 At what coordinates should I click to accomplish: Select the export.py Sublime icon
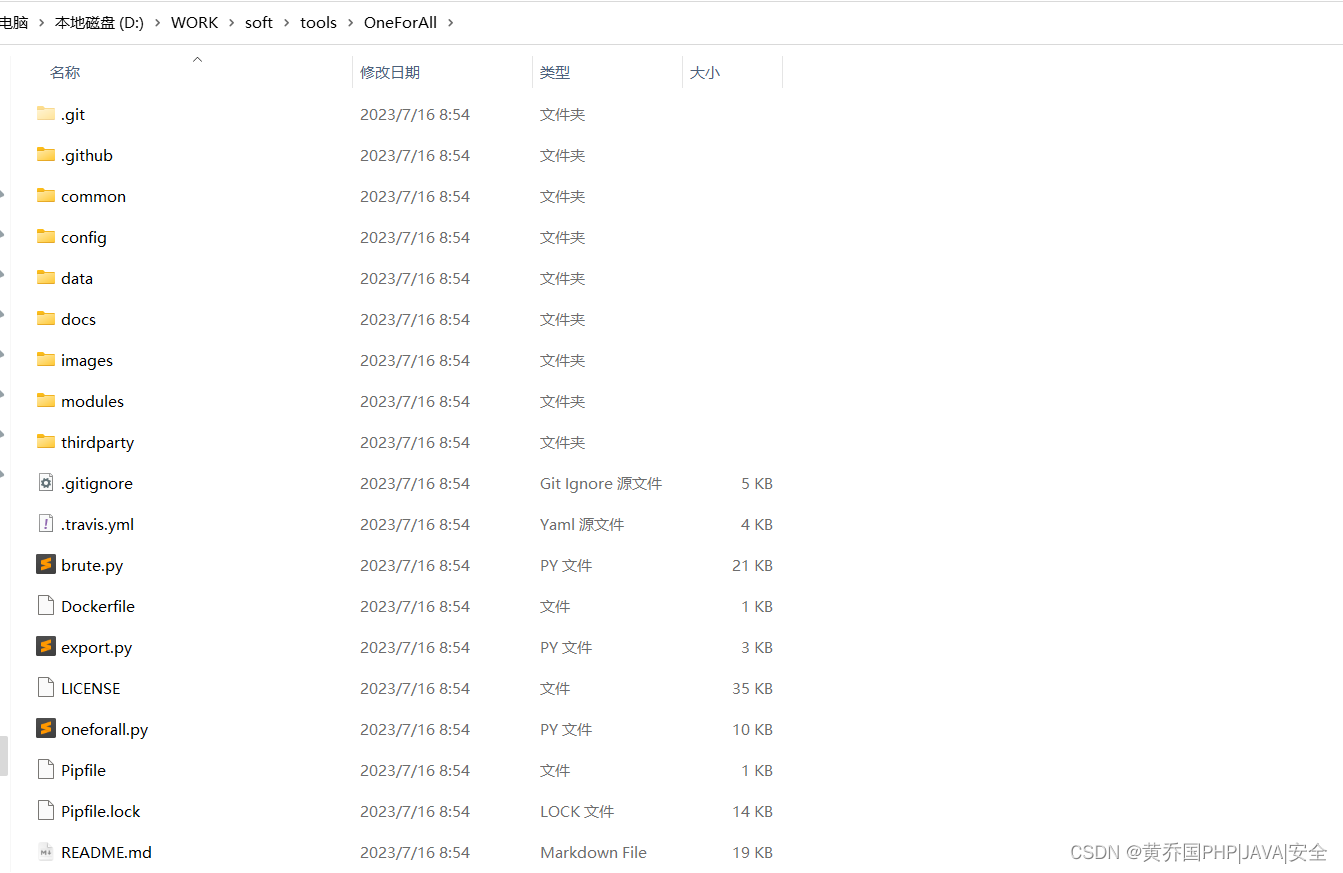[x=45, y=647]
